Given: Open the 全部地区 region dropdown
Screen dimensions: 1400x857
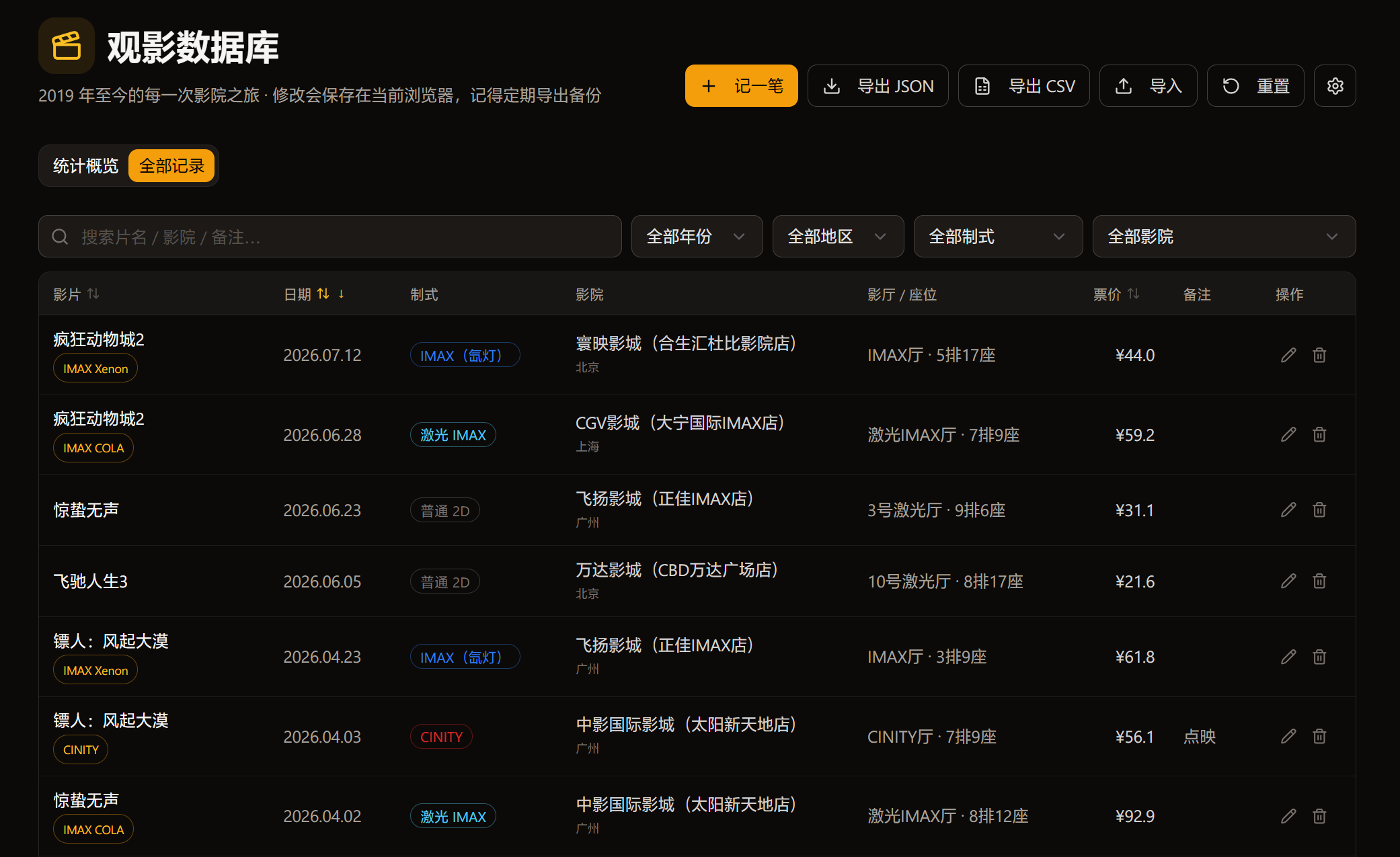Looking at the screenshot, I should pyautogui.click(x=838, y=237).
